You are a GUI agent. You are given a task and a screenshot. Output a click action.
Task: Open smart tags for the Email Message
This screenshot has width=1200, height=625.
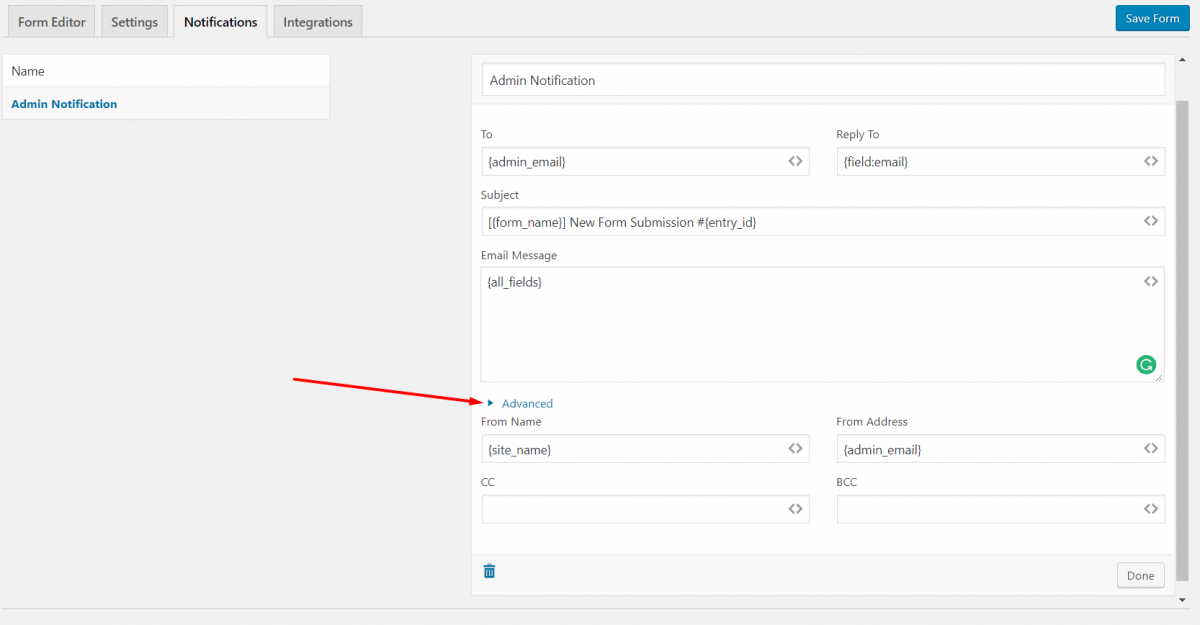(1151, 281)
